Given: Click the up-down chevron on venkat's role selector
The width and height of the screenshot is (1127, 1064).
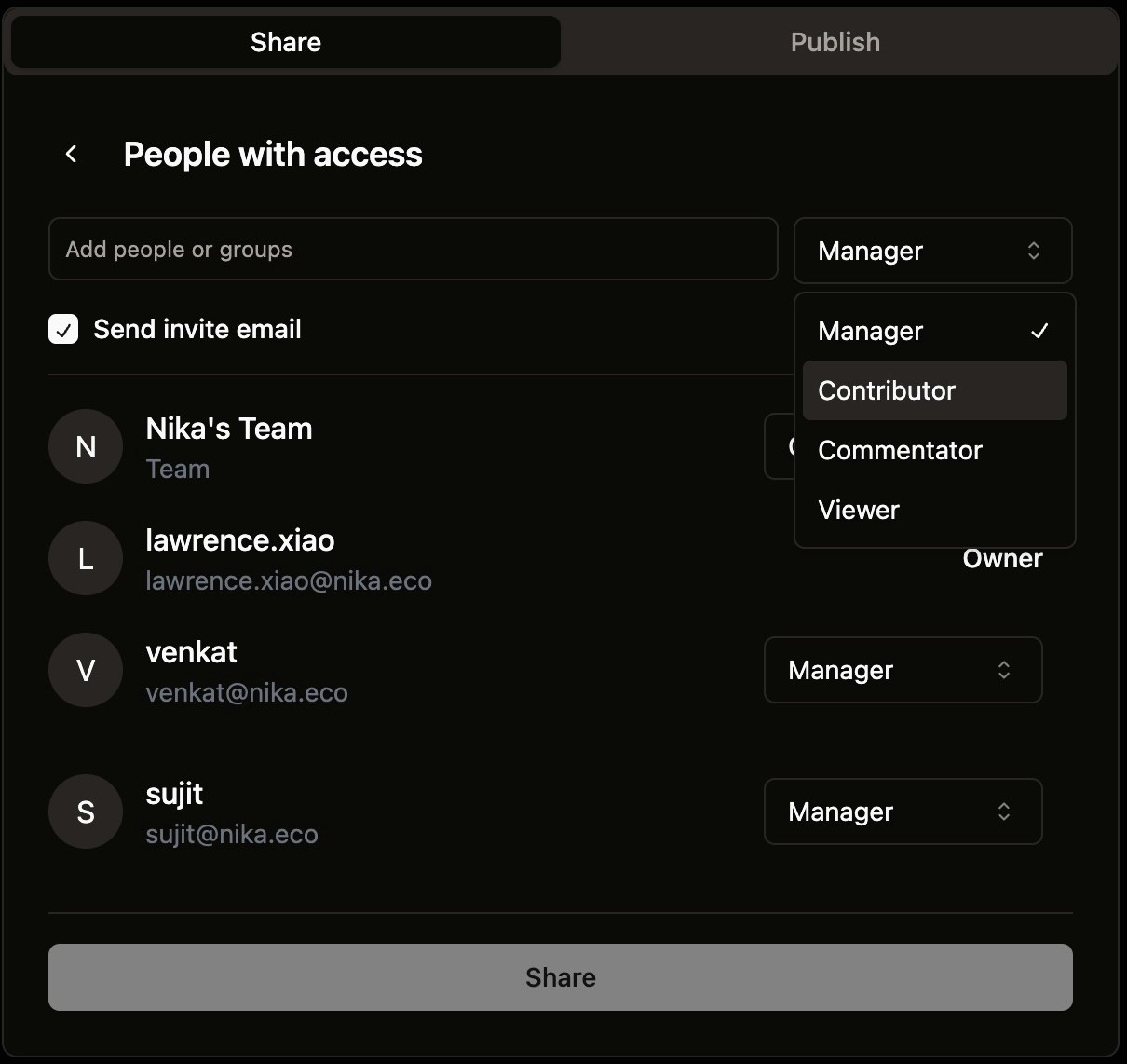Looking at the screenshot, I should pyautogui.click(x=1004, y=670).
